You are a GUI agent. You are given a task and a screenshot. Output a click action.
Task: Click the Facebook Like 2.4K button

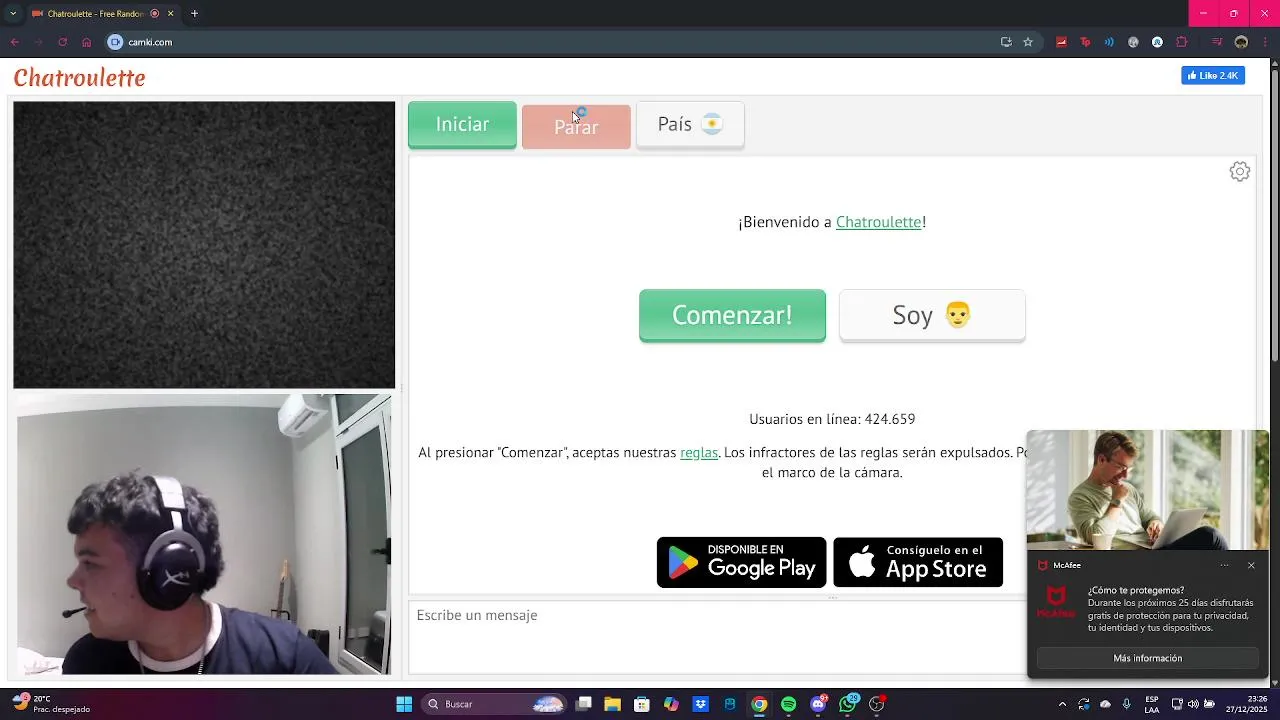[x=1213, y=76]
